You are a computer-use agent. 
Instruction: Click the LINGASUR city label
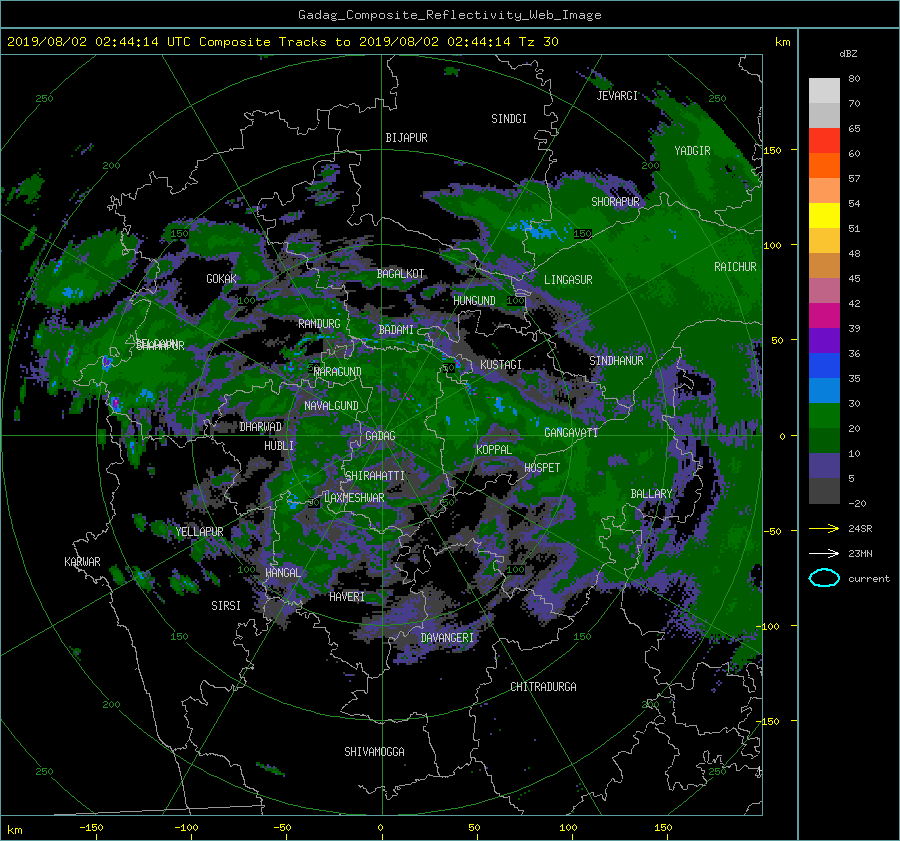(568, 280)
